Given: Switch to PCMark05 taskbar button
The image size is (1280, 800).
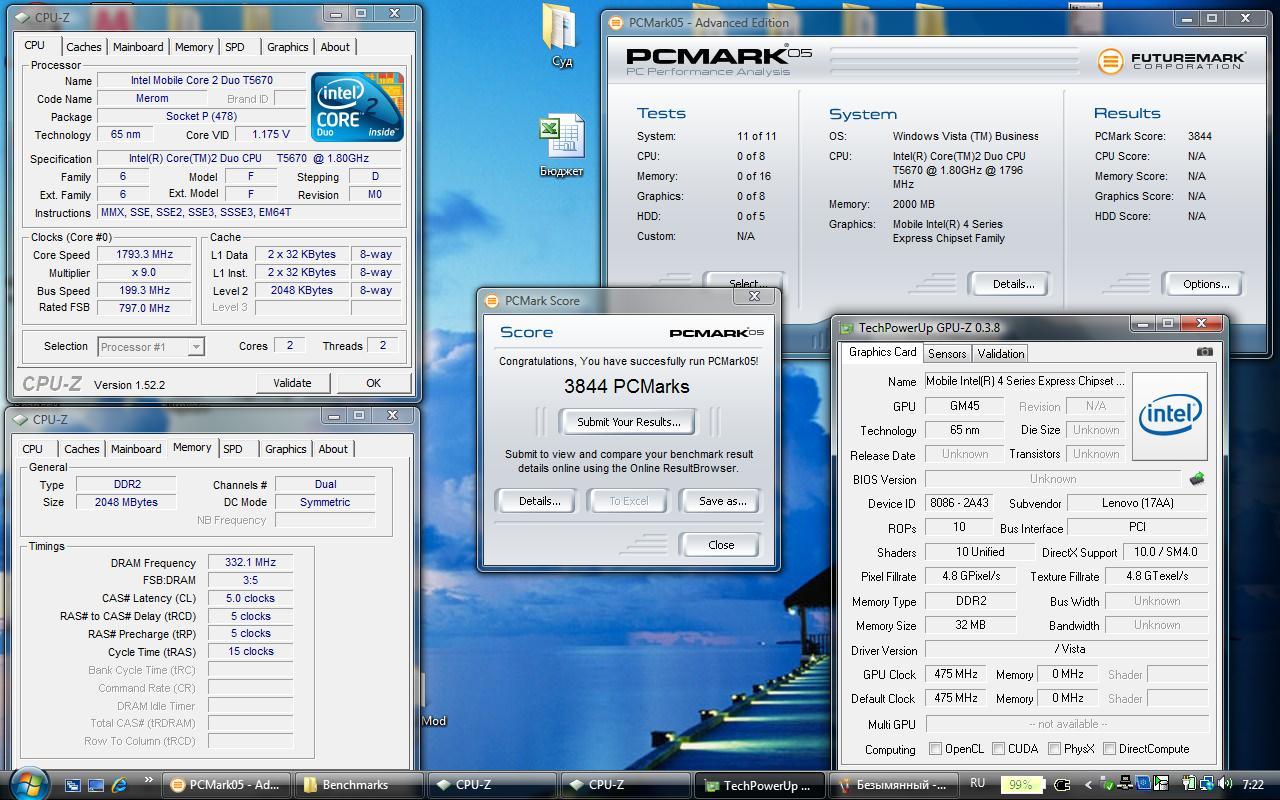Looking at the screenshot, I should 227,785.
